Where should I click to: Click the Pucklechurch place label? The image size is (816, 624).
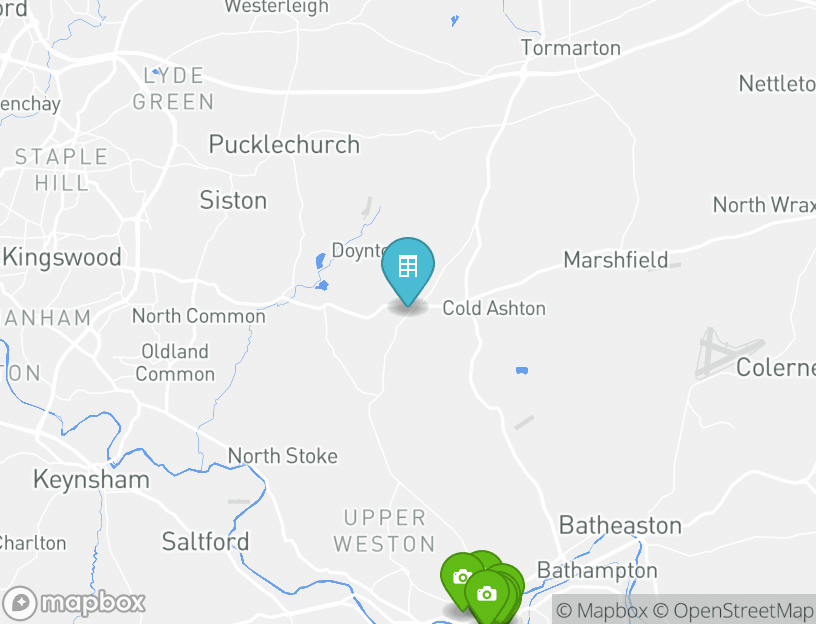click(x=284, y=145)
